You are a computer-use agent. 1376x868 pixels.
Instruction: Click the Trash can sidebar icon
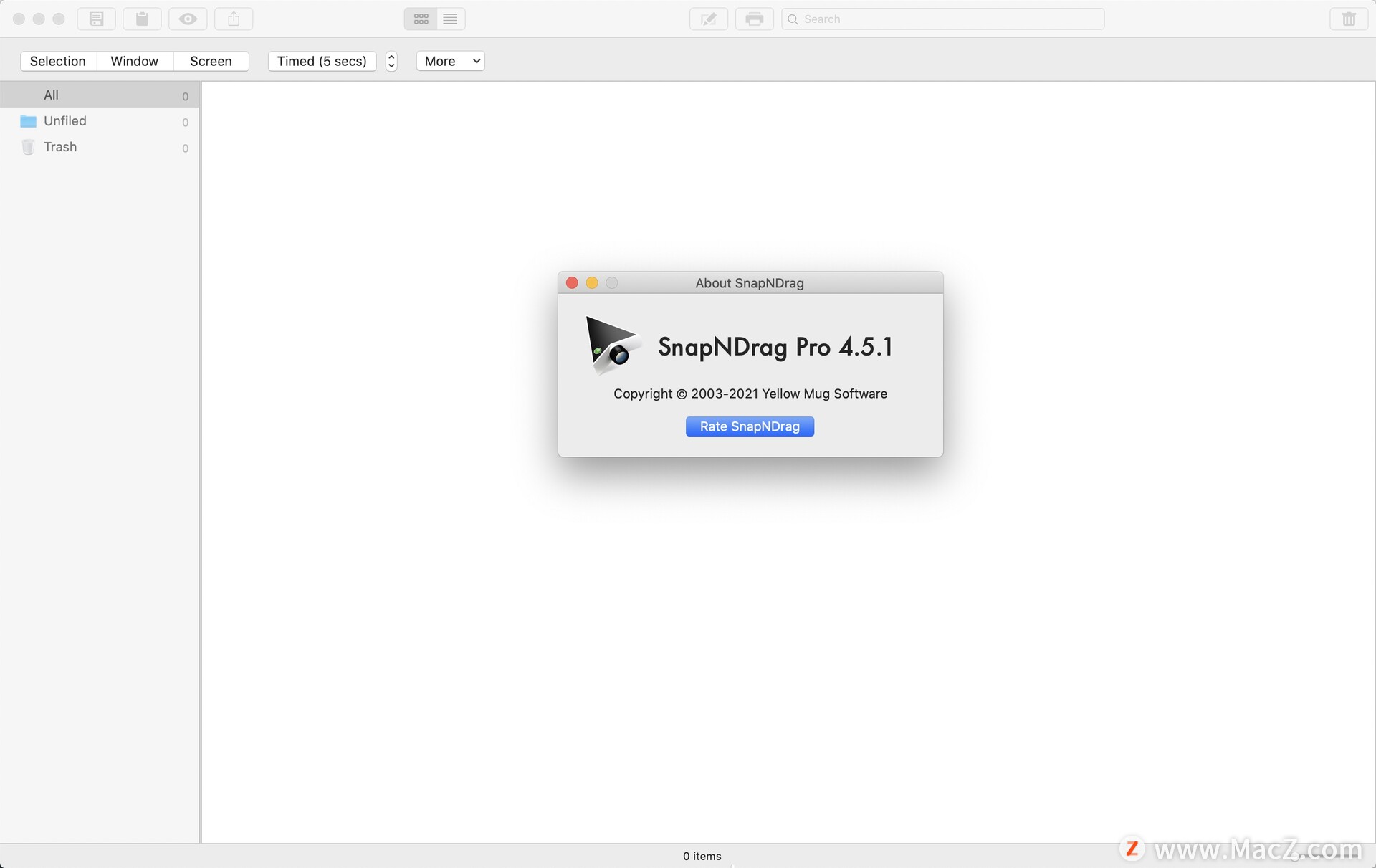[x=28, y=147]
